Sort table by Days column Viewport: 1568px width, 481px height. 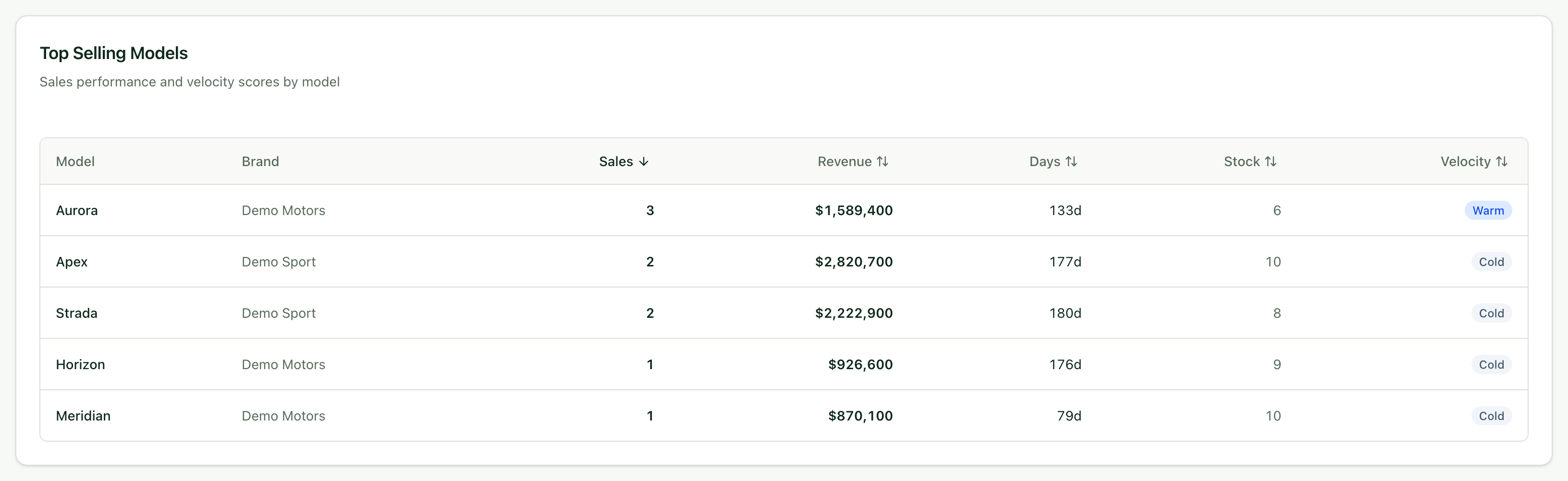[x=1053, y=162]
